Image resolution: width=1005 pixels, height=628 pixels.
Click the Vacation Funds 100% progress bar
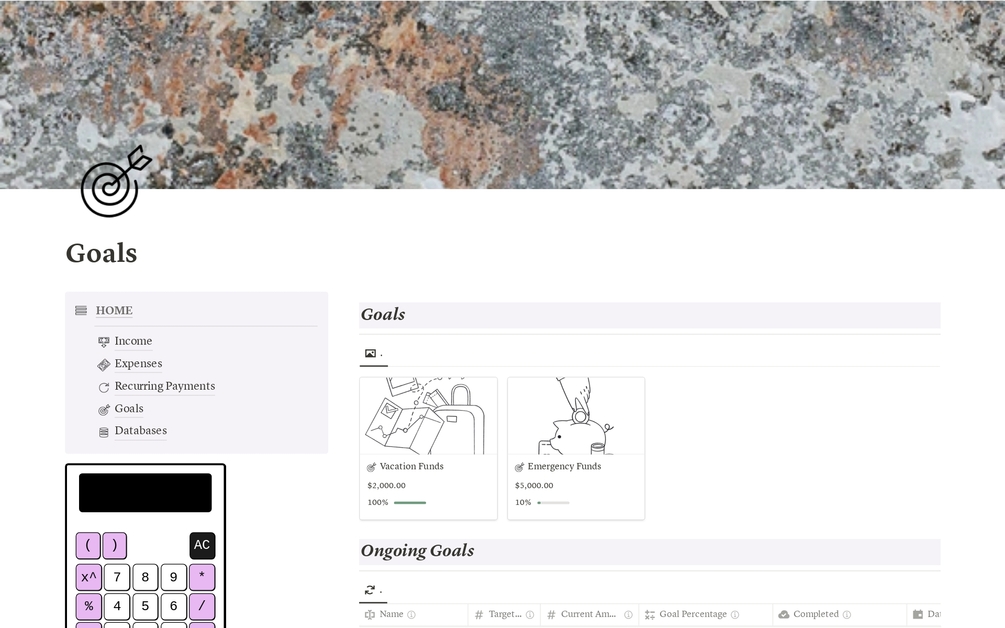[x=410, y=503]
